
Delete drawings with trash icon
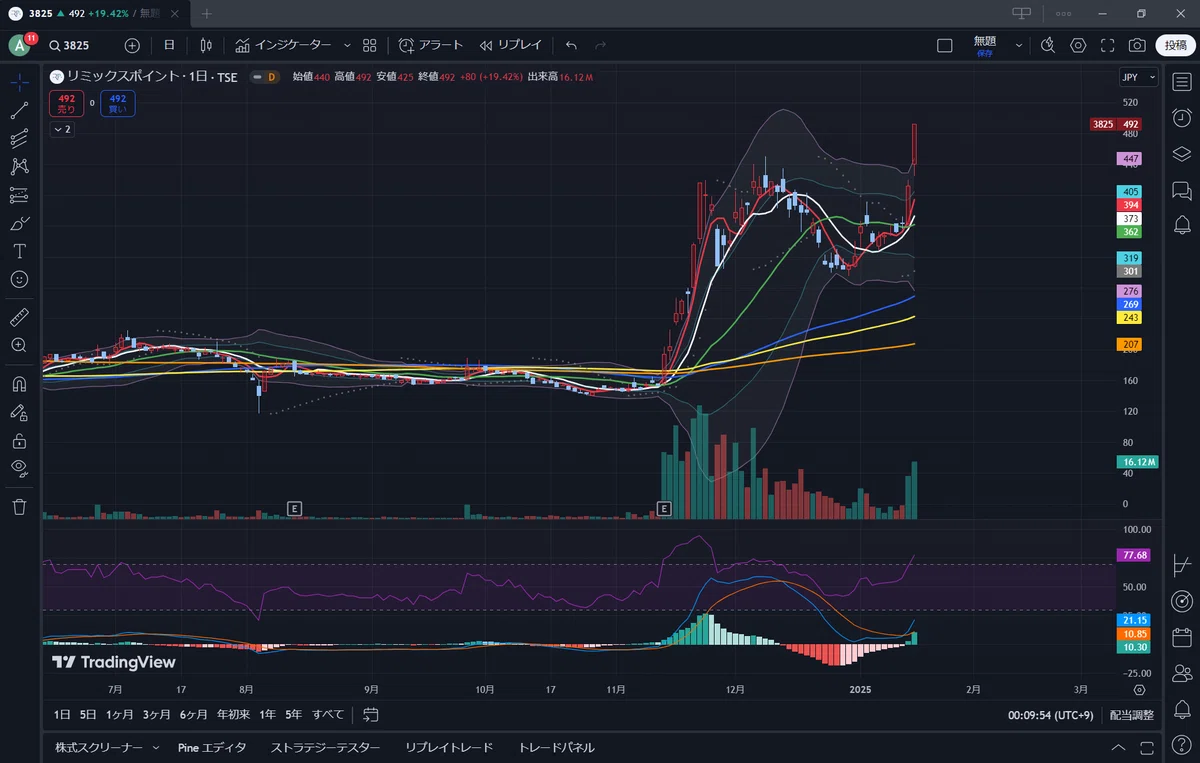click(x=19, y=506)
